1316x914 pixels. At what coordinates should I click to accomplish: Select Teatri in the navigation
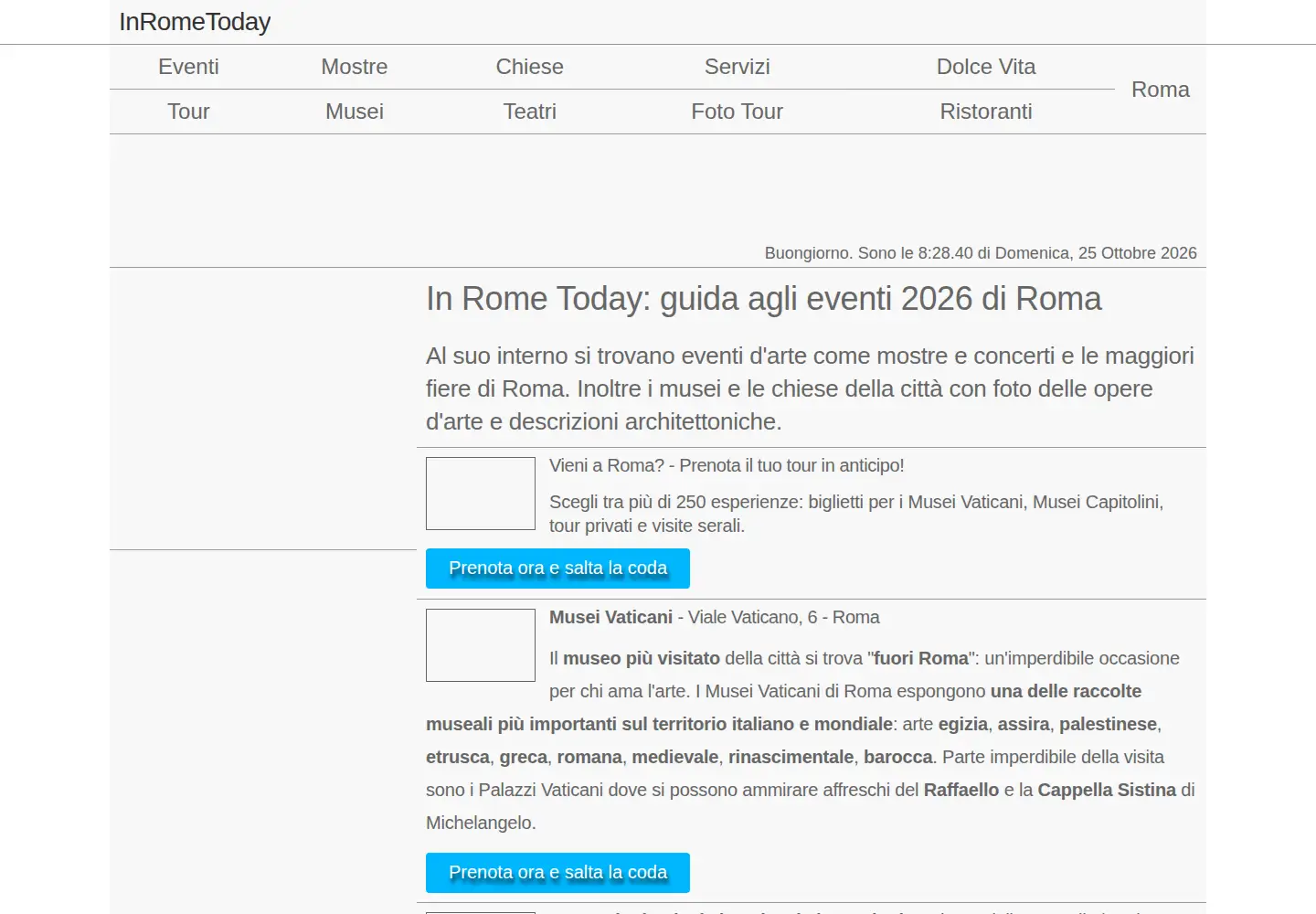pos(530,112)
